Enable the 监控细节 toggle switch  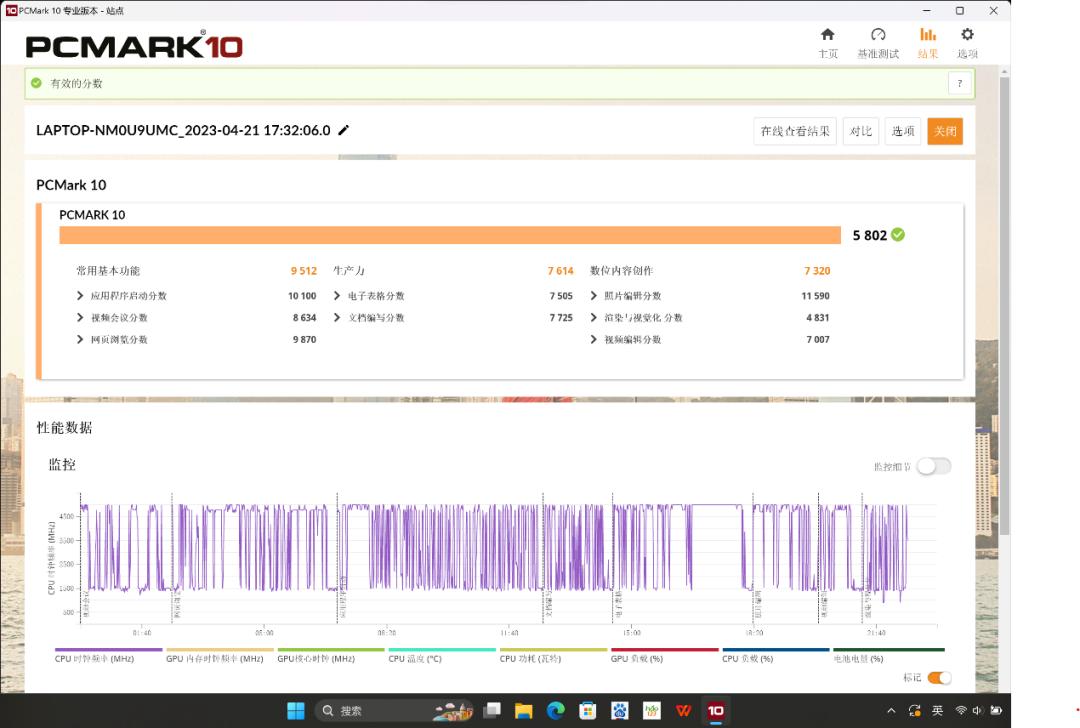[933, 466]
